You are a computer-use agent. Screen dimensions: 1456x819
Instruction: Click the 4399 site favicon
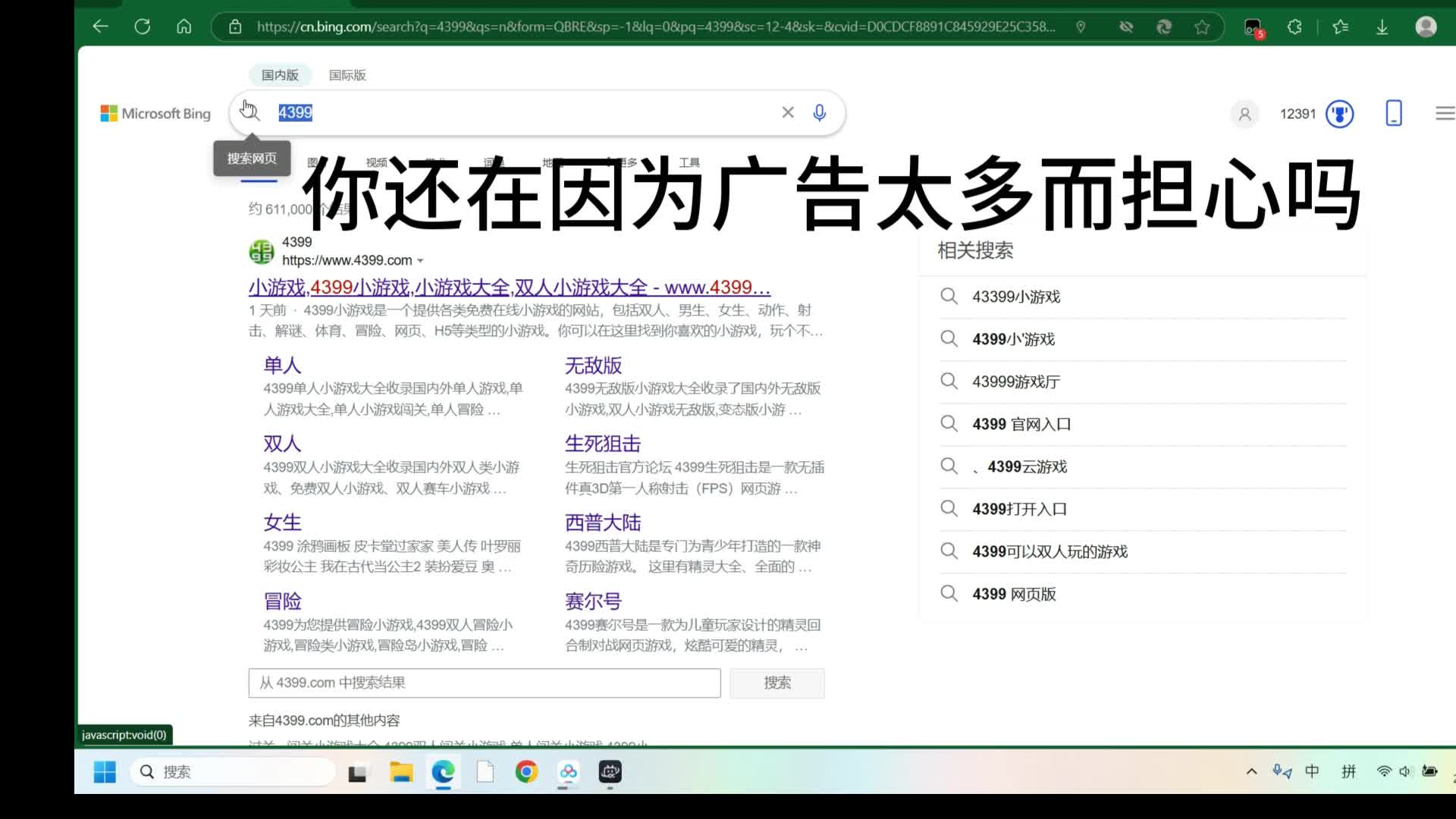pos(262,251)
